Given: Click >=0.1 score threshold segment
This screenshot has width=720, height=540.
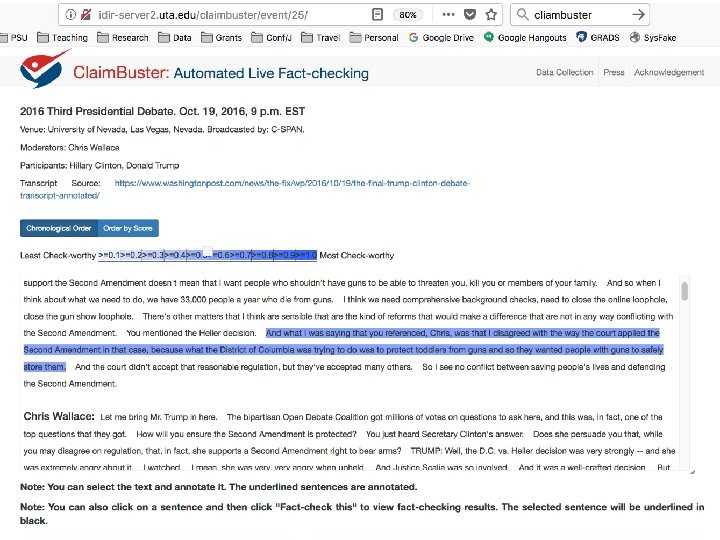Looking at the screenshot, I should point(109,255).
